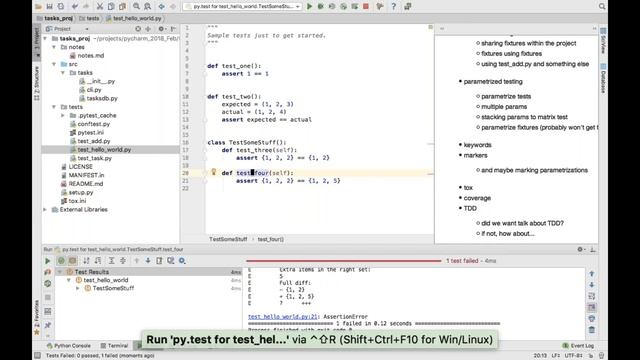Click the Paste icon in main toolbar

tap(122, 7)
